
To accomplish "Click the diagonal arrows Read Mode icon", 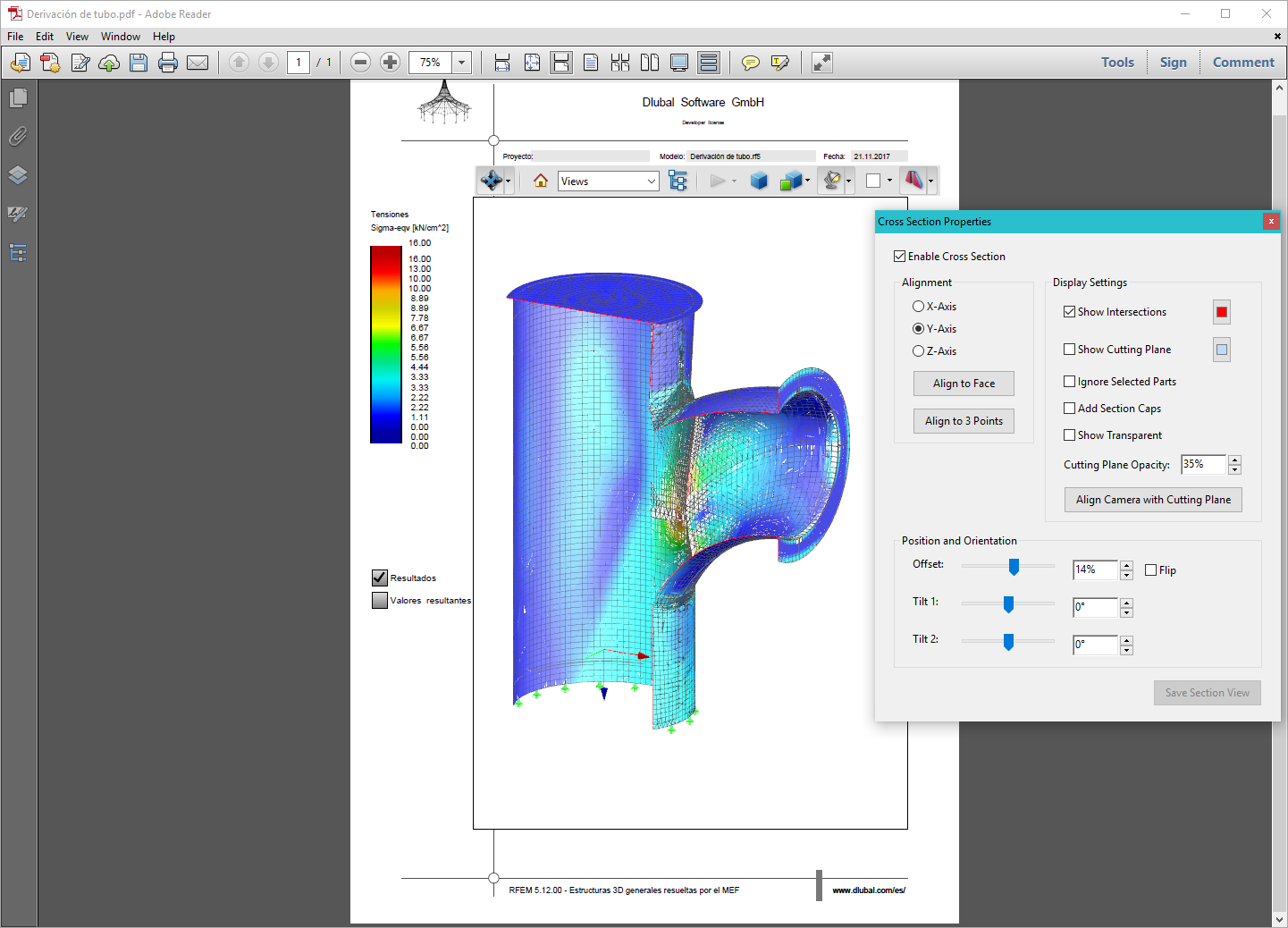I will 822,63.
